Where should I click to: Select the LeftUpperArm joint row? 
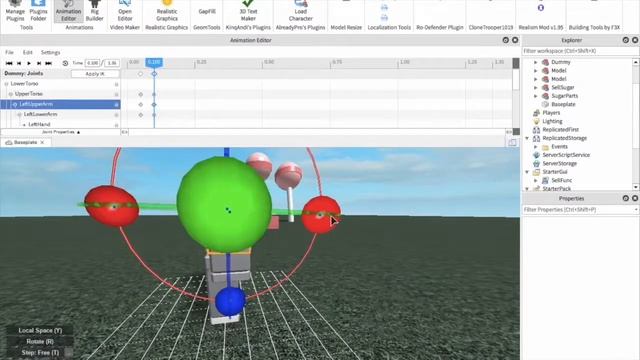[60, 104]
